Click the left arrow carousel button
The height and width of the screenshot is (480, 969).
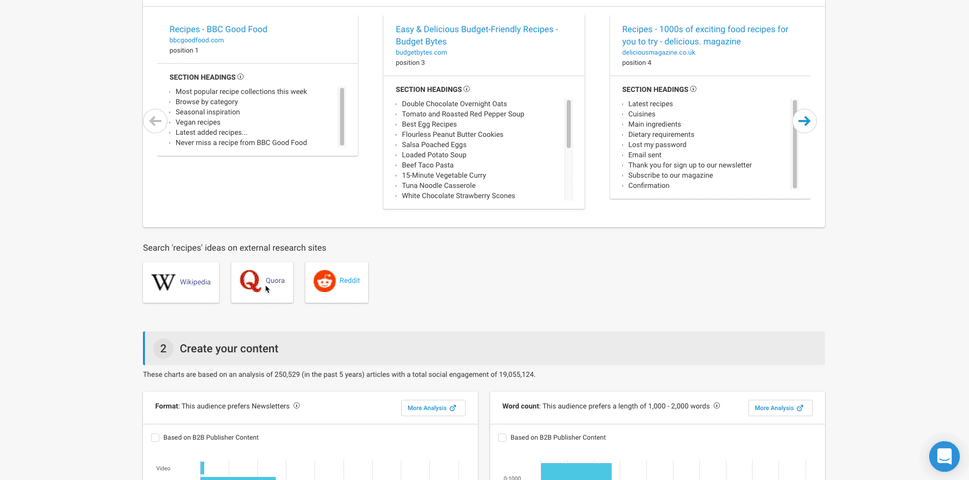pos(155,121)
